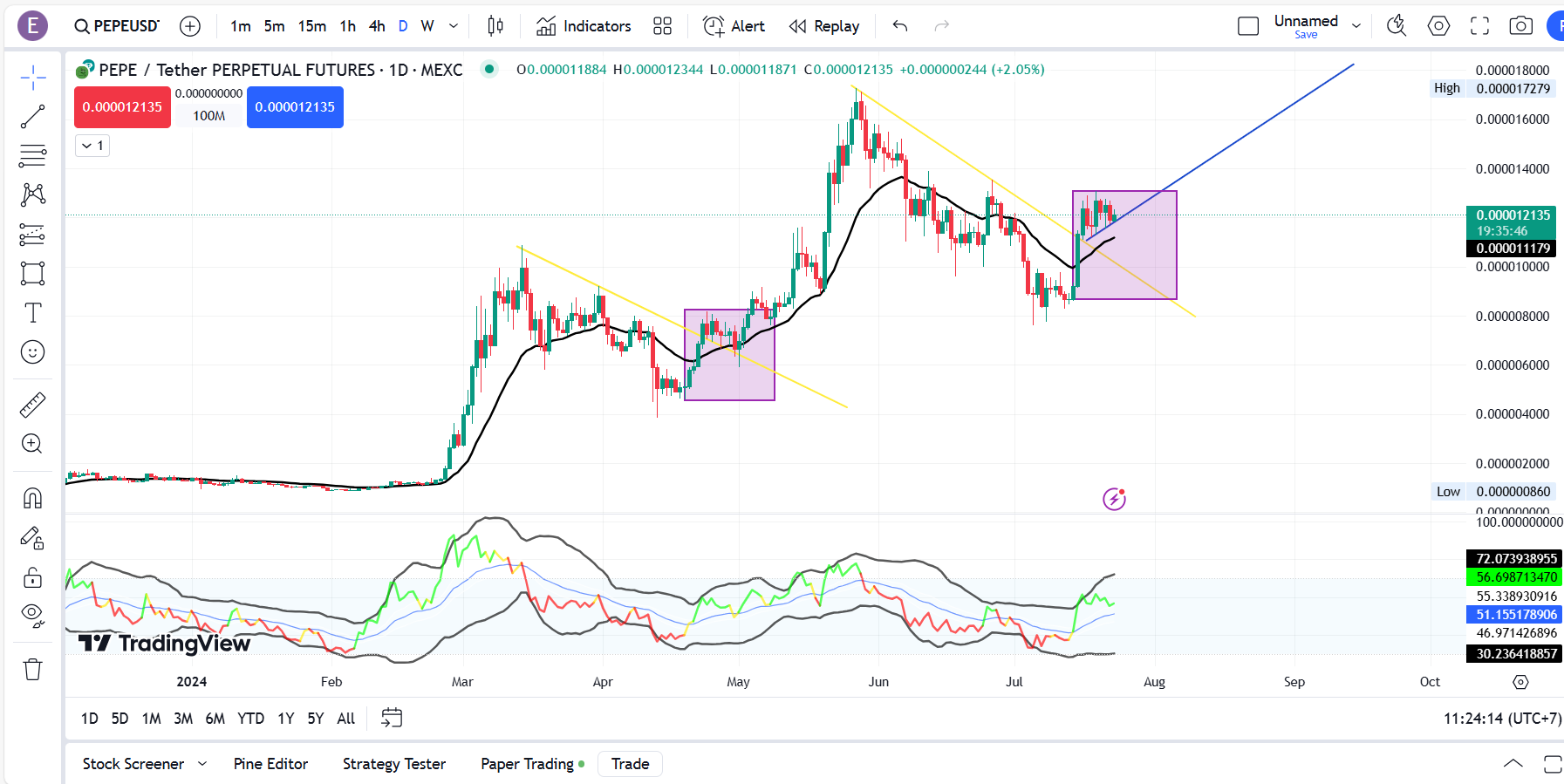Open the candlestick chart type selector
Viewport: 1564px width, 784px height.
click(x=495, y=26)
